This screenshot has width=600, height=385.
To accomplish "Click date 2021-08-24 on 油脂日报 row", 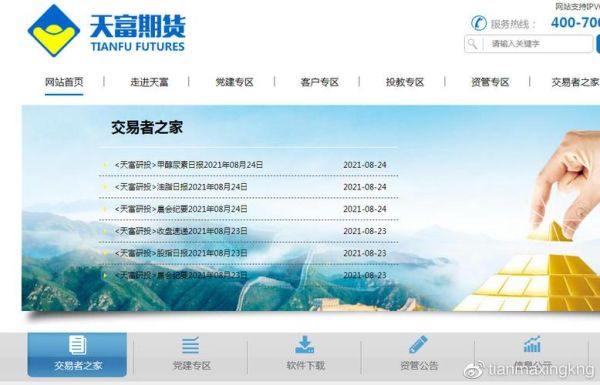I will pos(365,187).
